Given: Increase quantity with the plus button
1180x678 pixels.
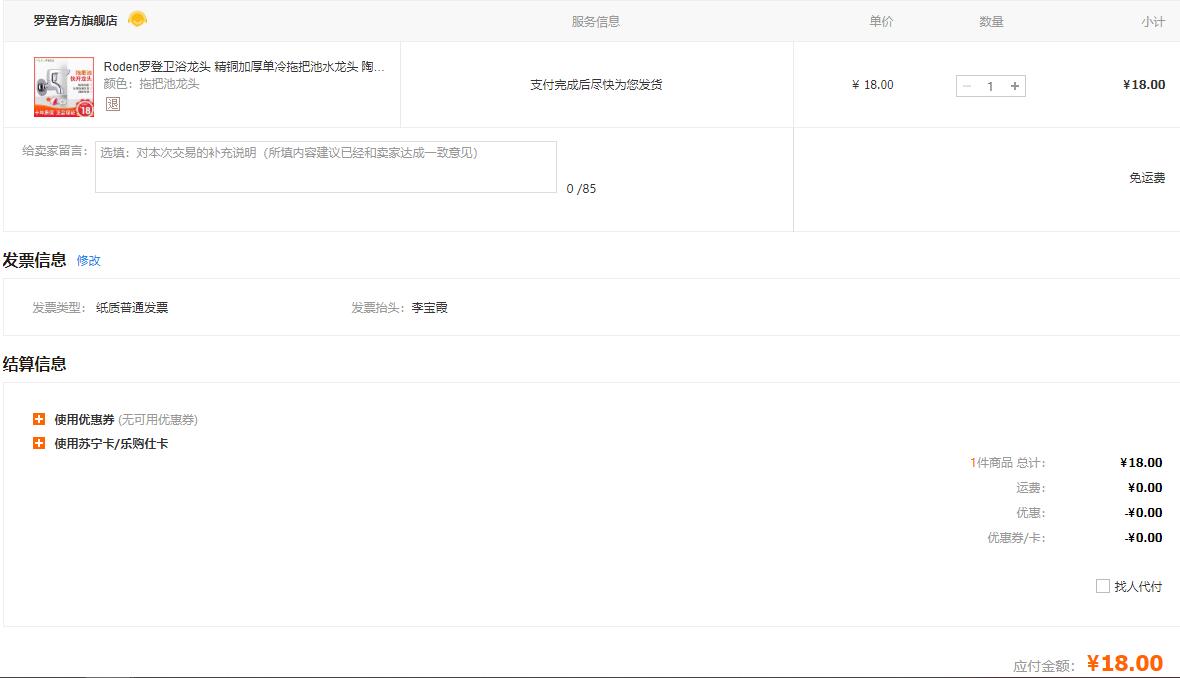Looking at the screenshot, I should (1014, 86).
